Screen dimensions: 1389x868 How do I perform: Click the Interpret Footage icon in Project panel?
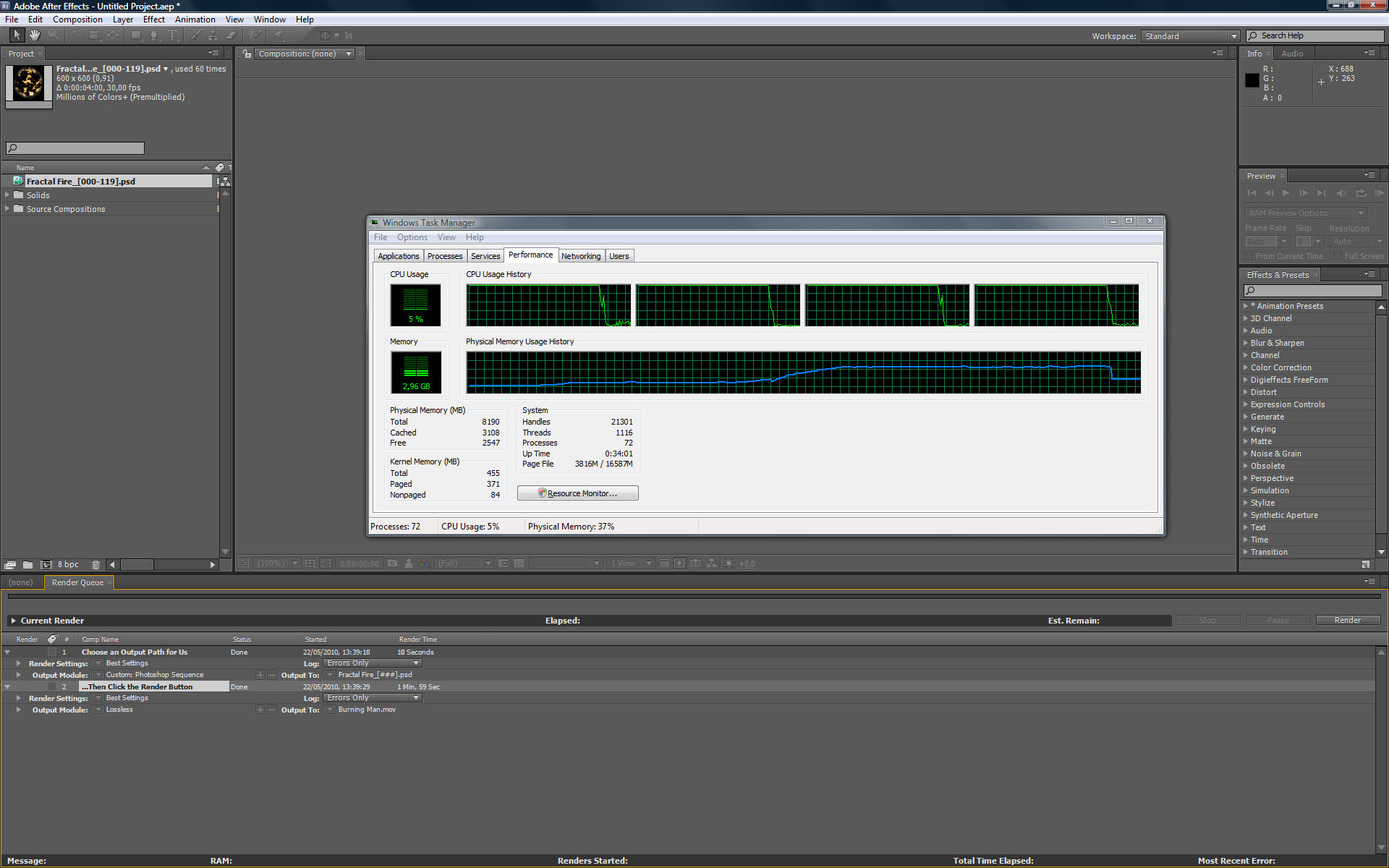pos(10,564)
